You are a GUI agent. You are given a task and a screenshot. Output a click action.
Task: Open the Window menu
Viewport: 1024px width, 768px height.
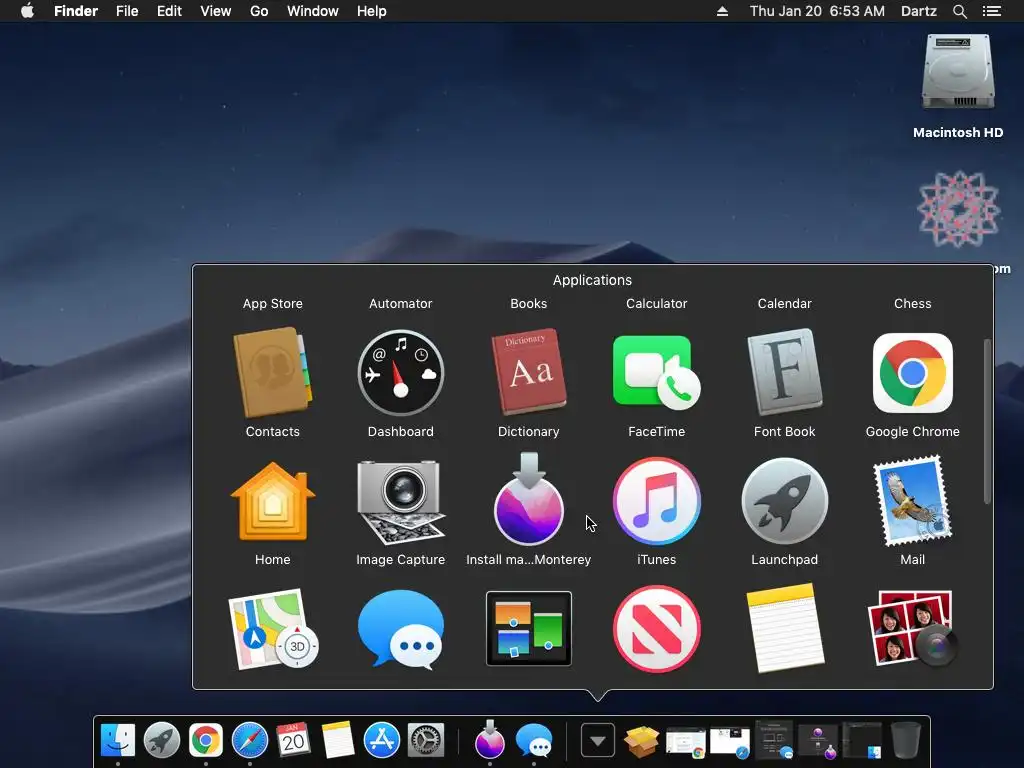click(313, 11)
